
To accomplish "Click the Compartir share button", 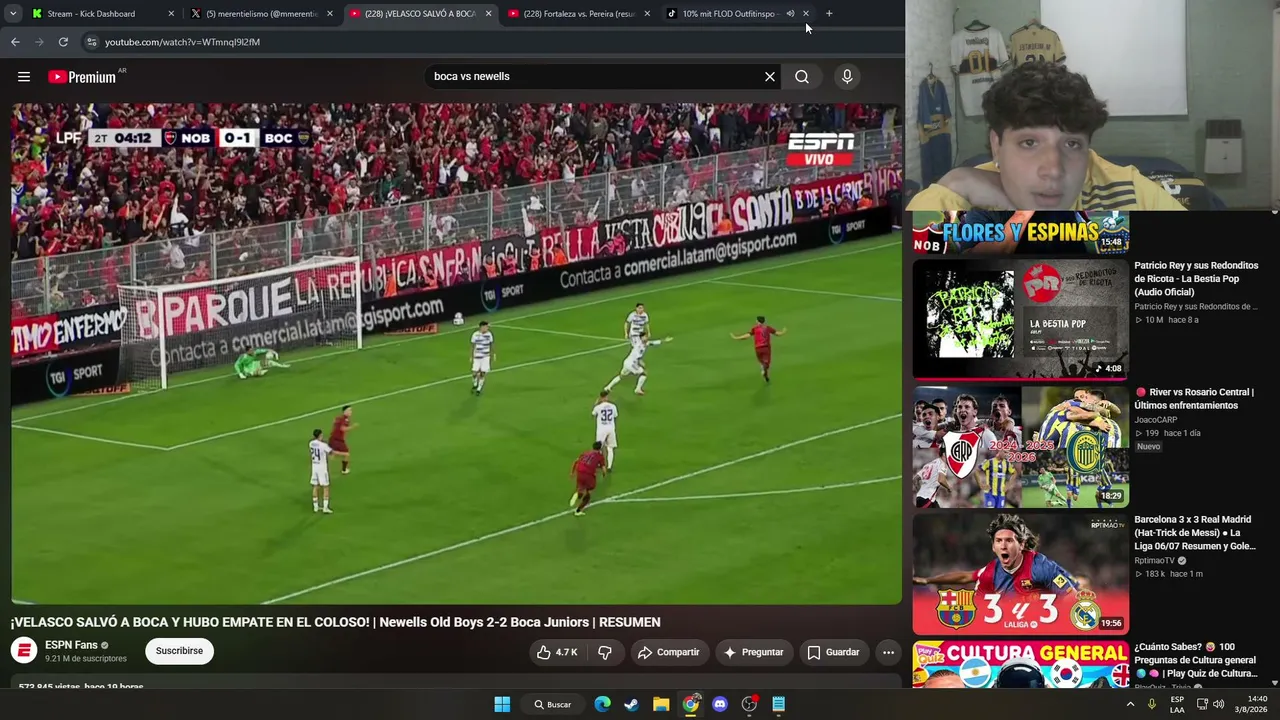I will pos(668,652).
